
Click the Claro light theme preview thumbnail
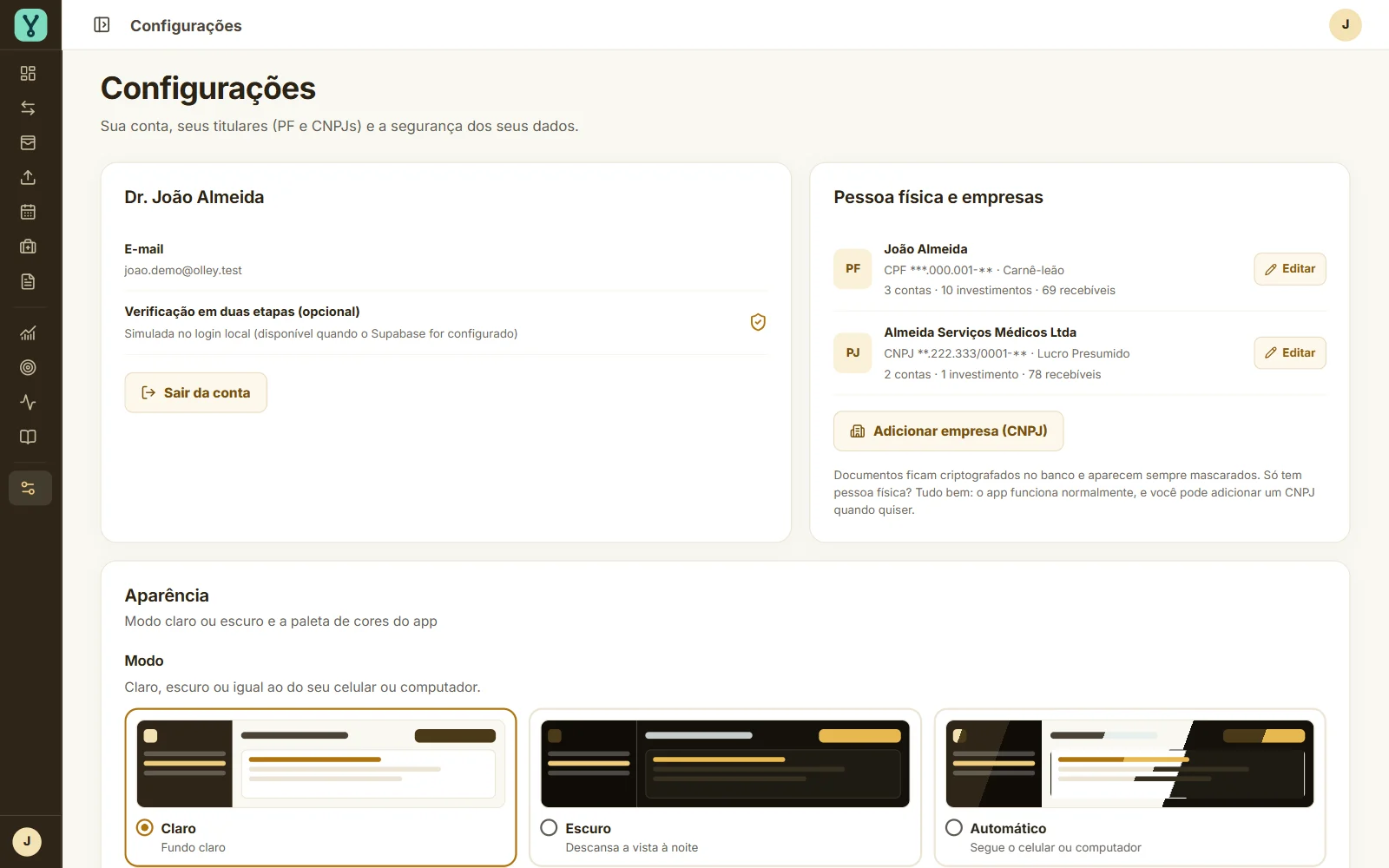(x=320, y=764)
